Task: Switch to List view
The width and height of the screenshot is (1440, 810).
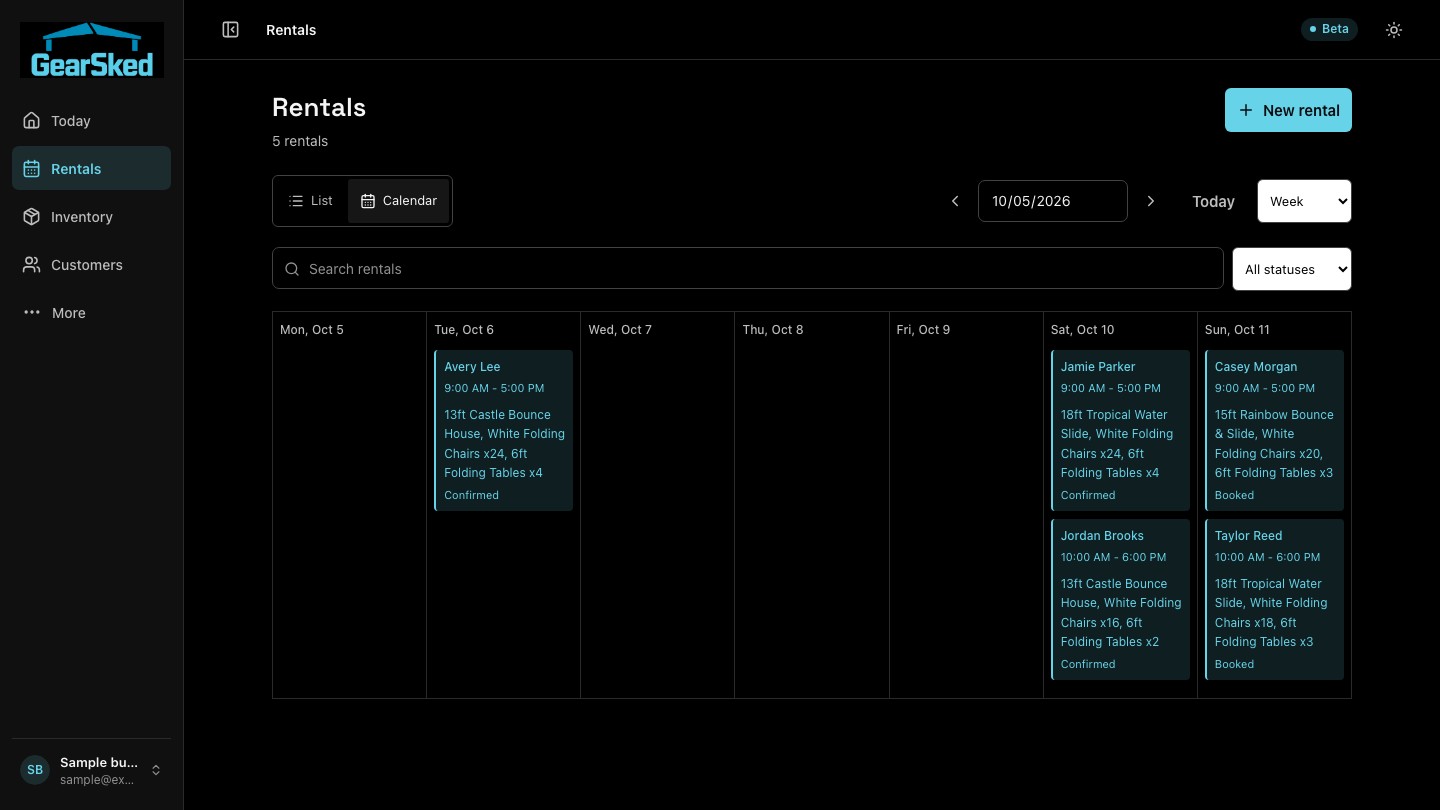Action: coord(311,201)
